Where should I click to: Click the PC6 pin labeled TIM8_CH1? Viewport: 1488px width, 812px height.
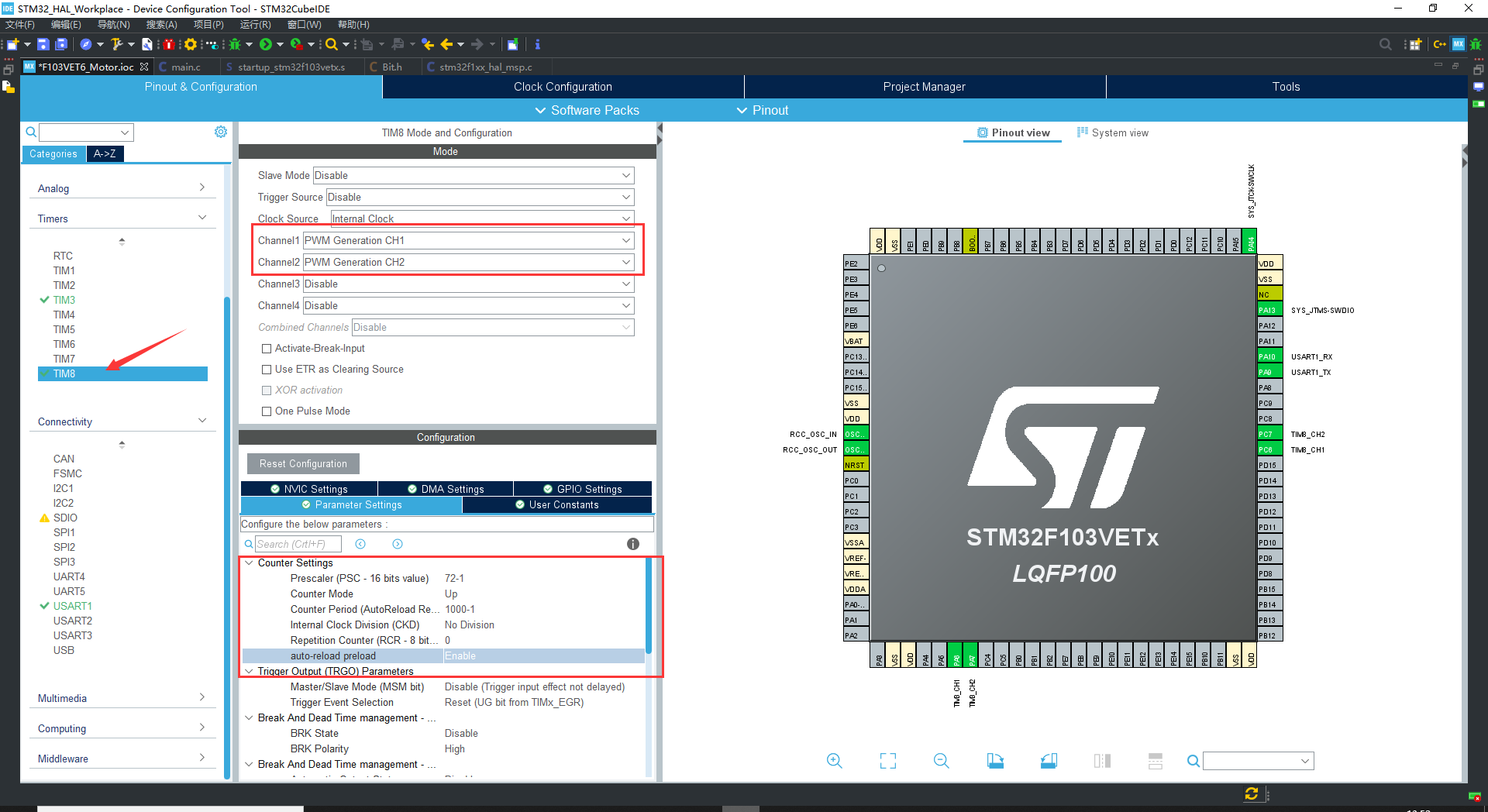tap(1269, 449)
